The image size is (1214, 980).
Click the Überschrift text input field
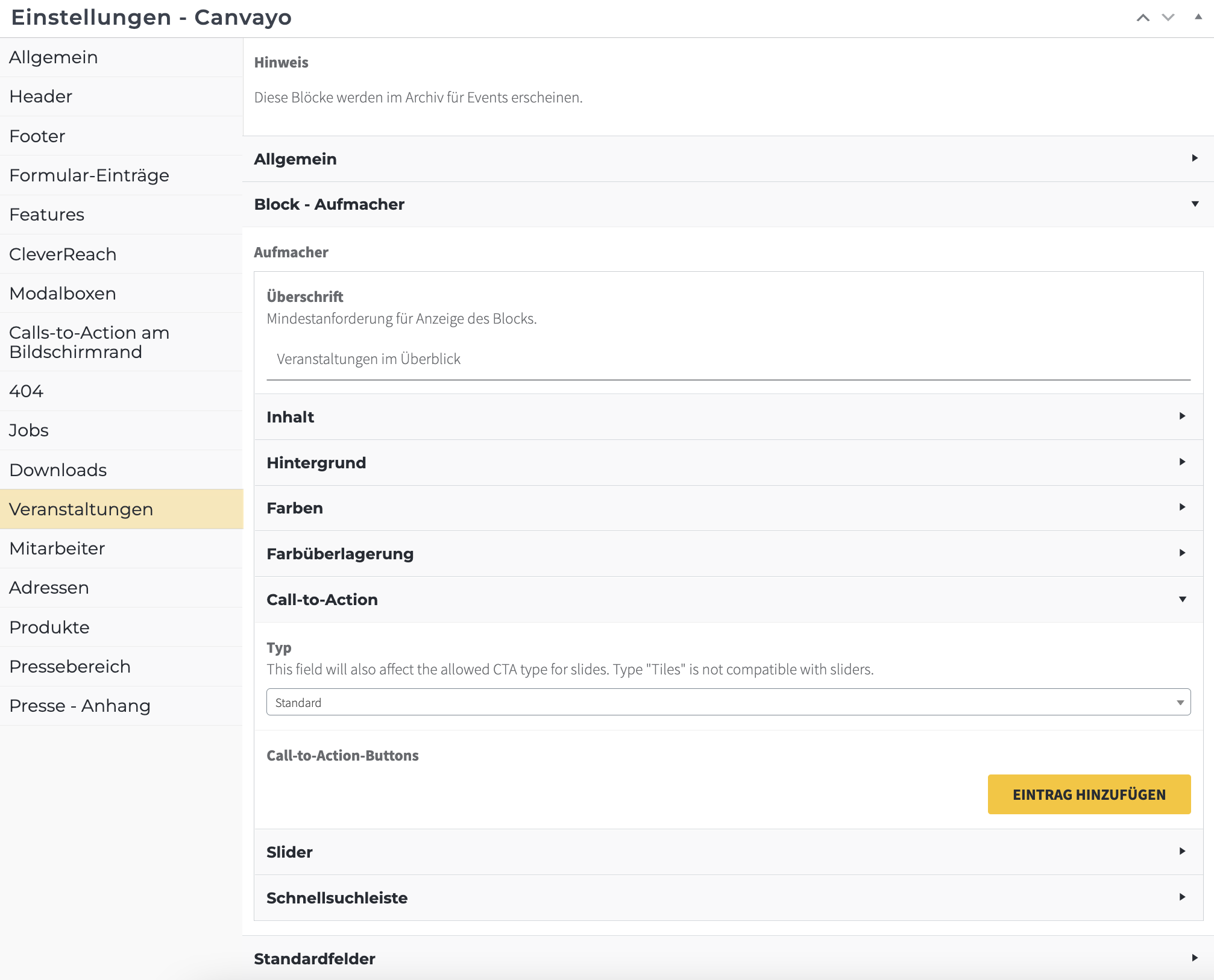[728, 359]
